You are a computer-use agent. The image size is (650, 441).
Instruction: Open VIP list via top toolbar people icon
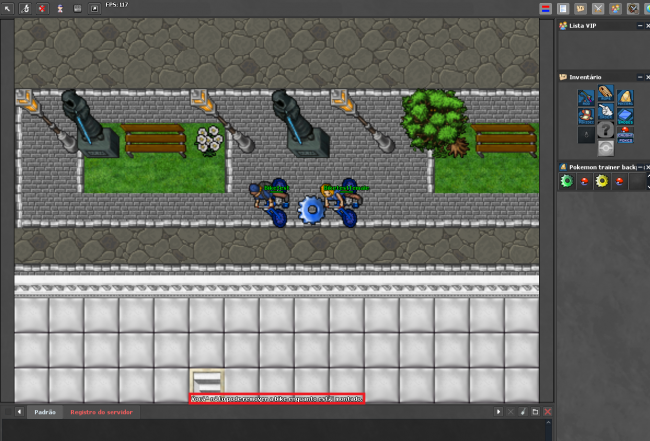coord(615,8)
